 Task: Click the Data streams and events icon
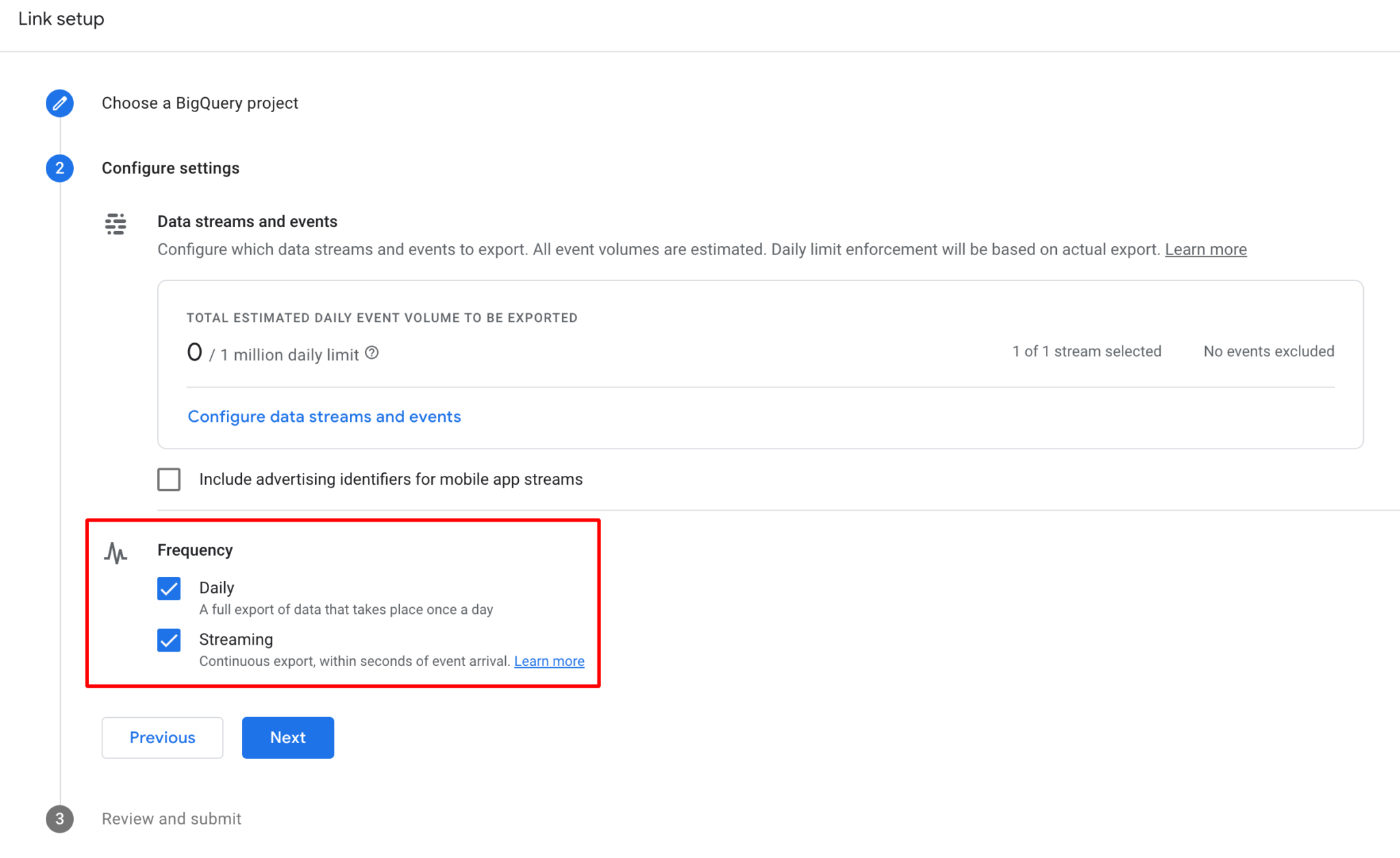pos(116,224)
